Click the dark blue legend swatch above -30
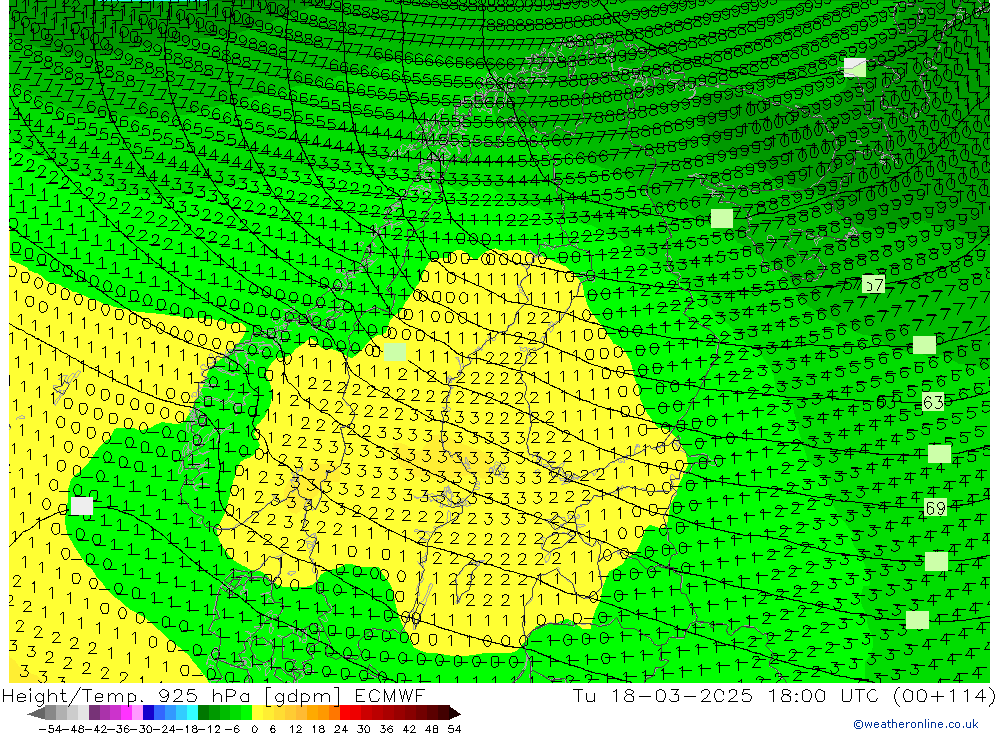The height and width of the screenshot is (733, 1000). tap(148, 713)
